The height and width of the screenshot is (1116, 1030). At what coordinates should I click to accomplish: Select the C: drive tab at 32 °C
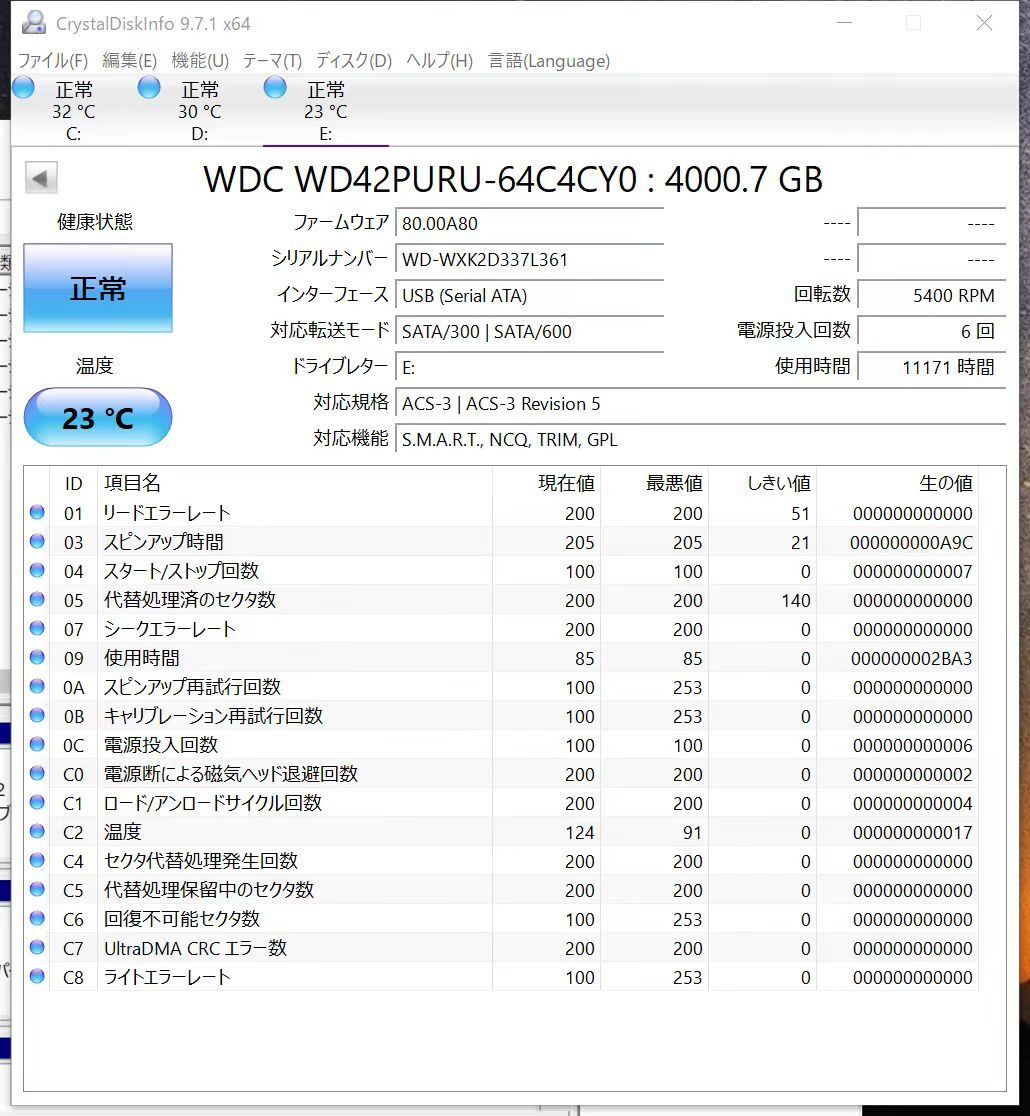tap(73, 111)
